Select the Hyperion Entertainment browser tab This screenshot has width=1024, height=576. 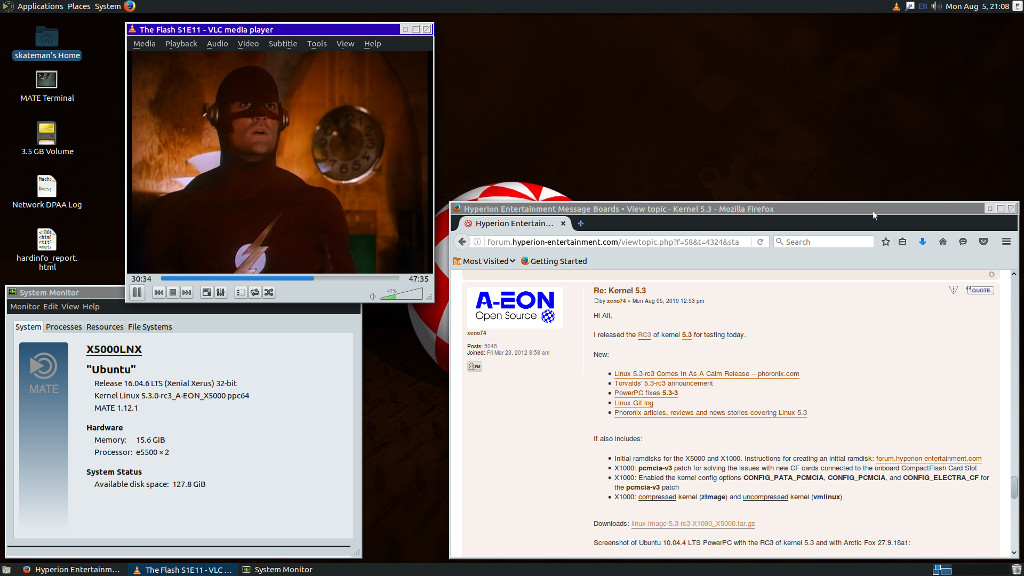coord(515,223)
